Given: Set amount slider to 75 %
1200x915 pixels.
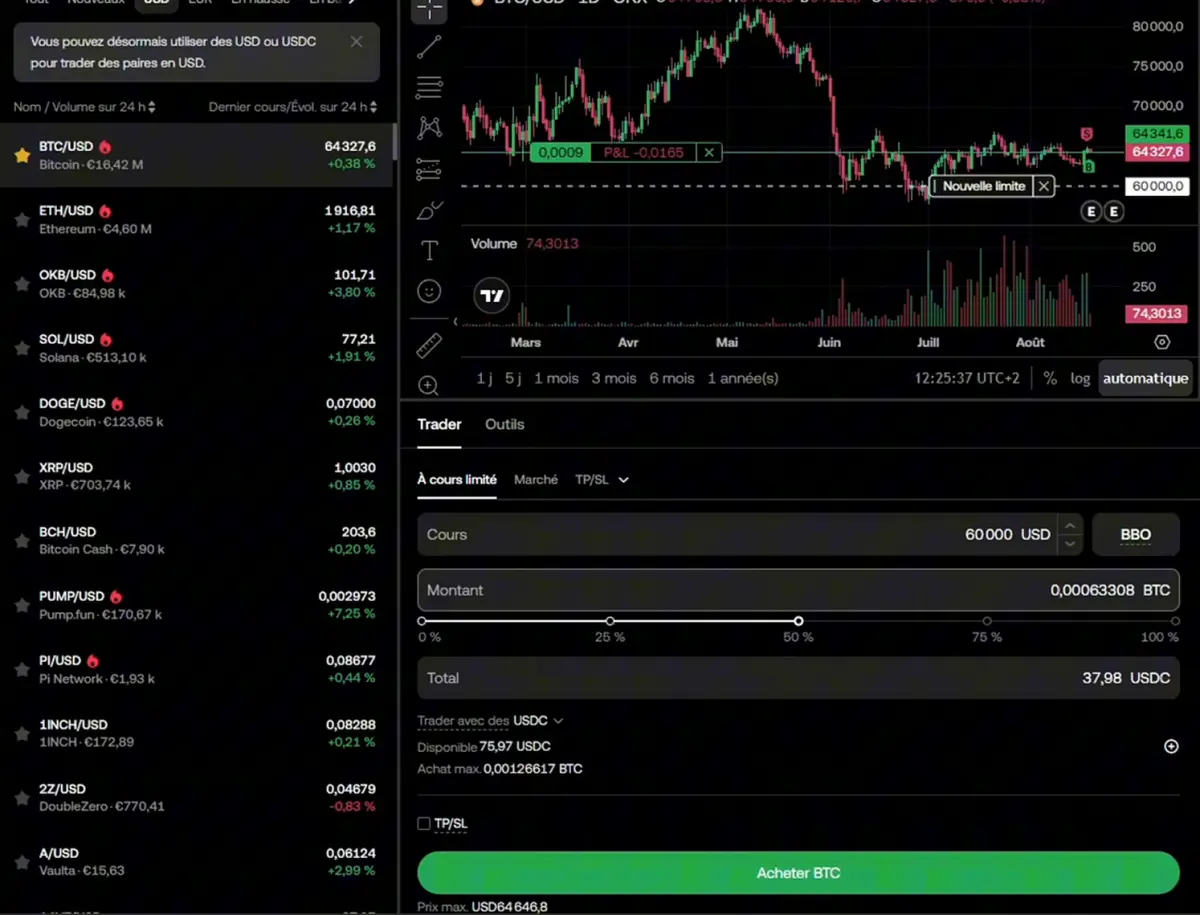Looking at the screenshot, I should pyautogui.click(x=987, y=621).
